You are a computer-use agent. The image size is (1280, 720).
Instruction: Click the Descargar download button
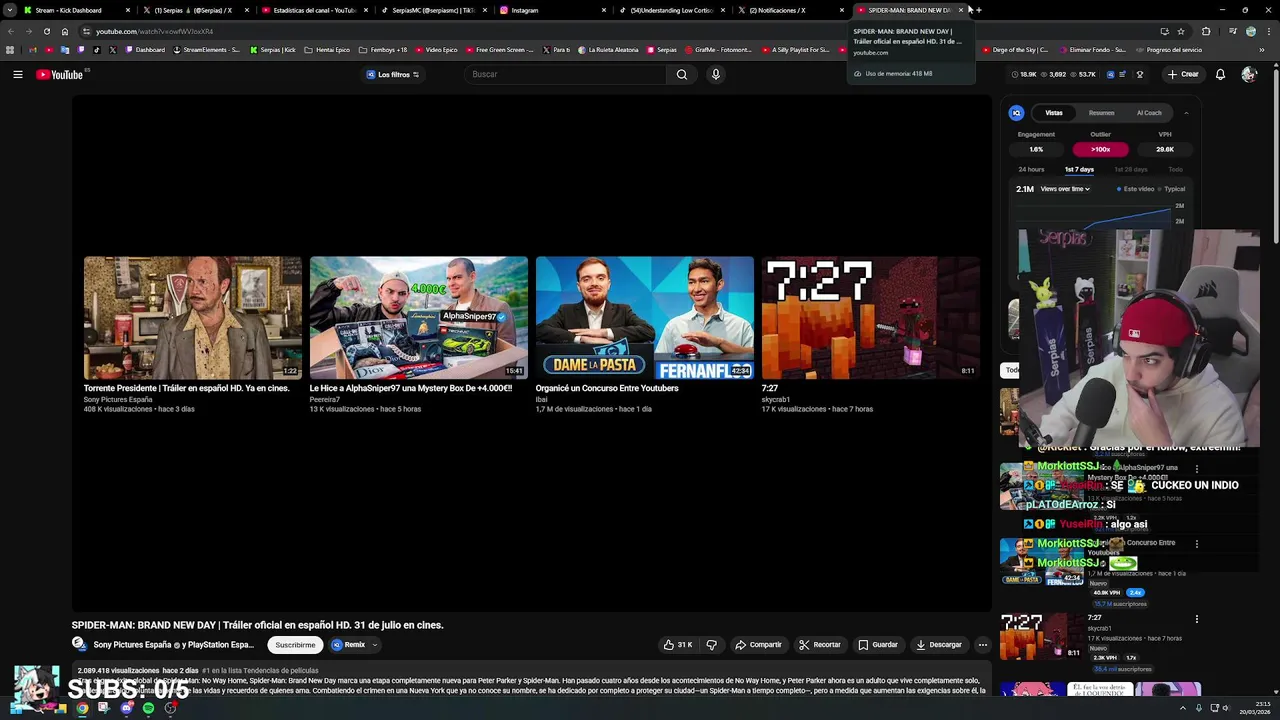(938, 645)
